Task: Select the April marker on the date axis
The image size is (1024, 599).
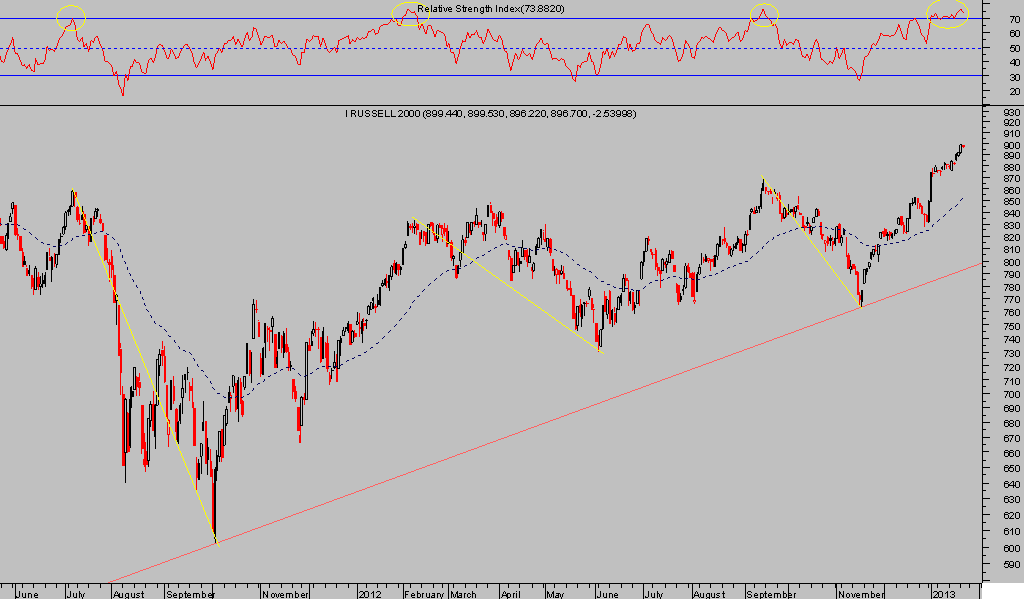Action: (510, 593)
